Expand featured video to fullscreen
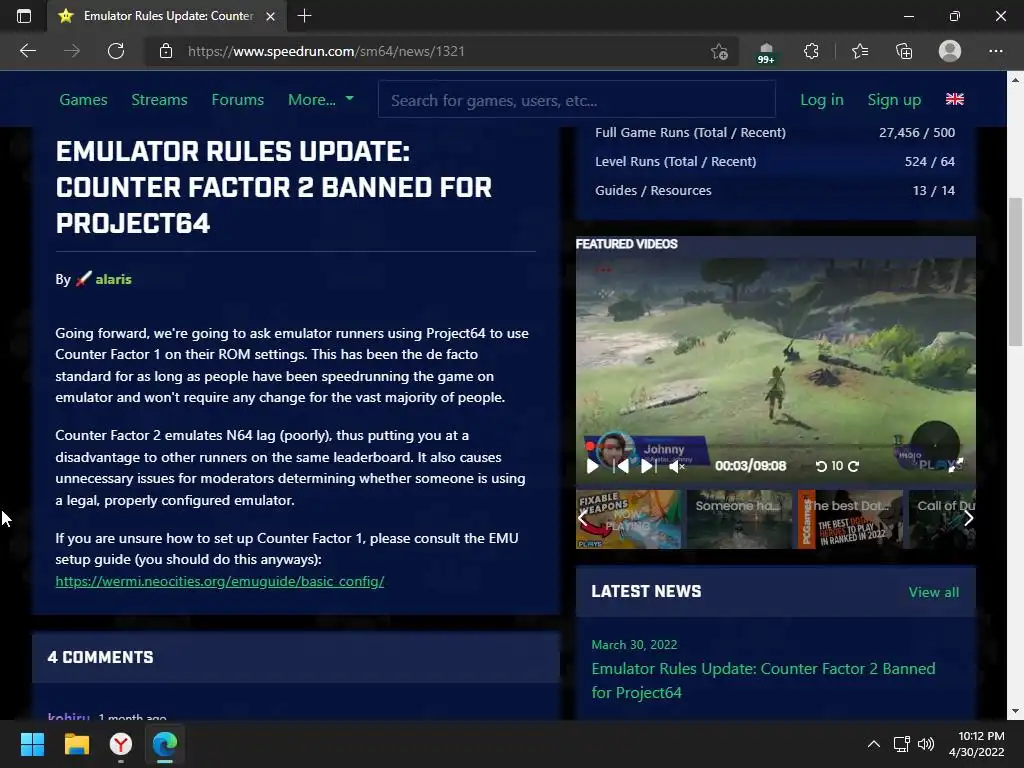 955,465
